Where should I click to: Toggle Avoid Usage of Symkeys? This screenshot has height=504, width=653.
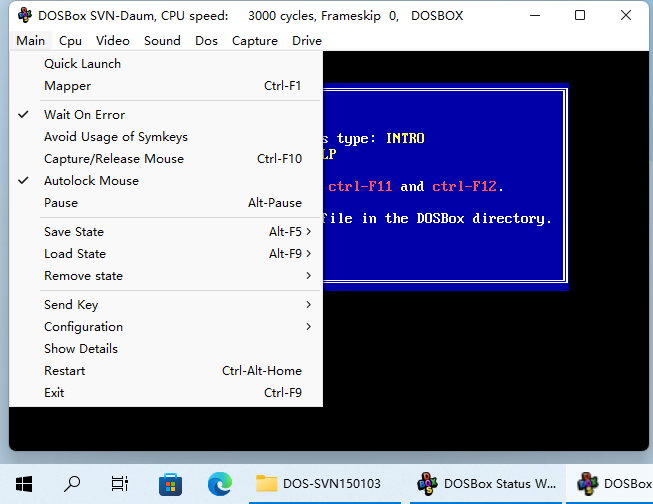pyautogui.click(x=166, y=137)
